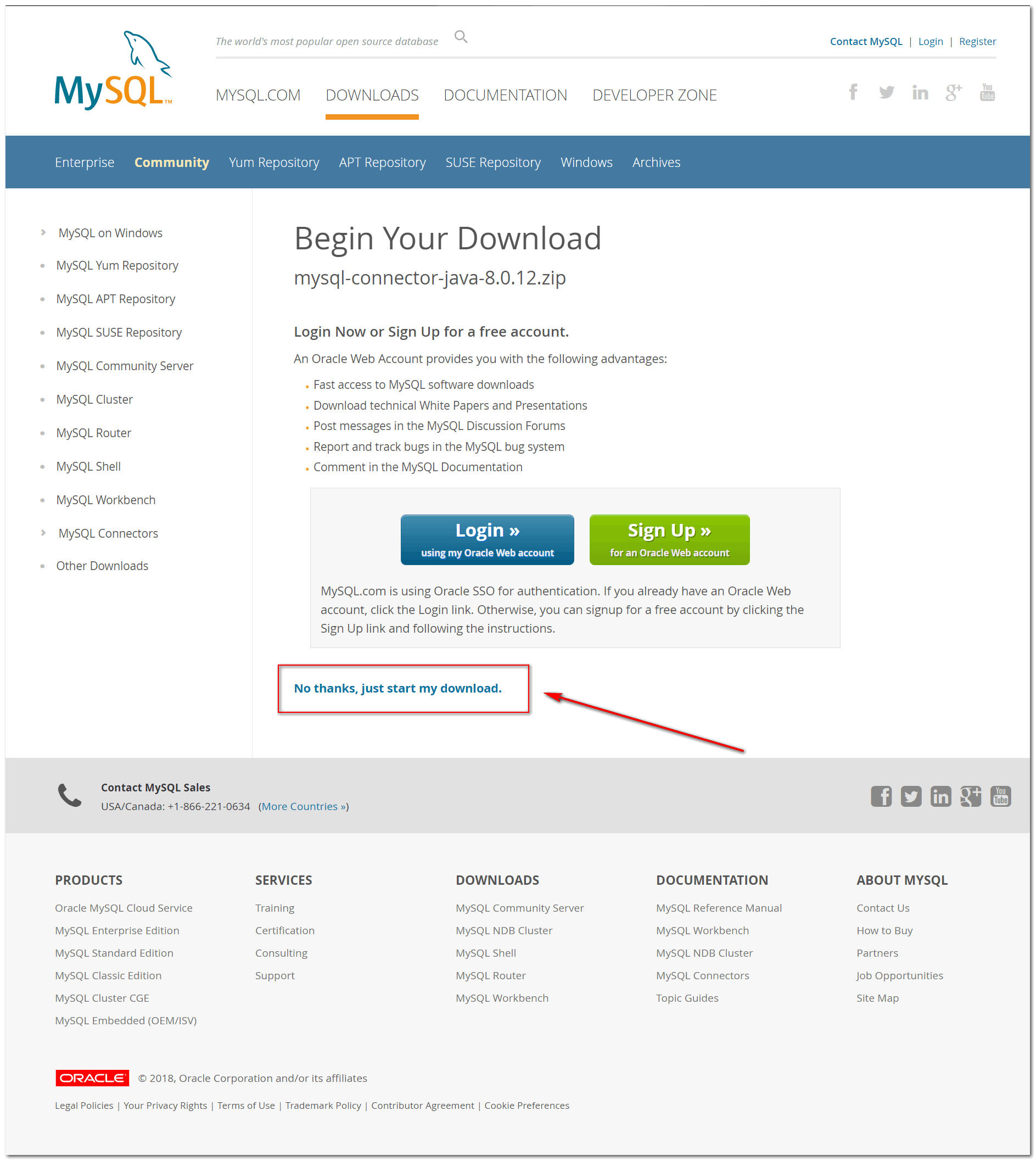This screenshot has width=1036, height=1161.
Task: Expand MySQL Connectors arrow
Action: click(x=43, y=533)
